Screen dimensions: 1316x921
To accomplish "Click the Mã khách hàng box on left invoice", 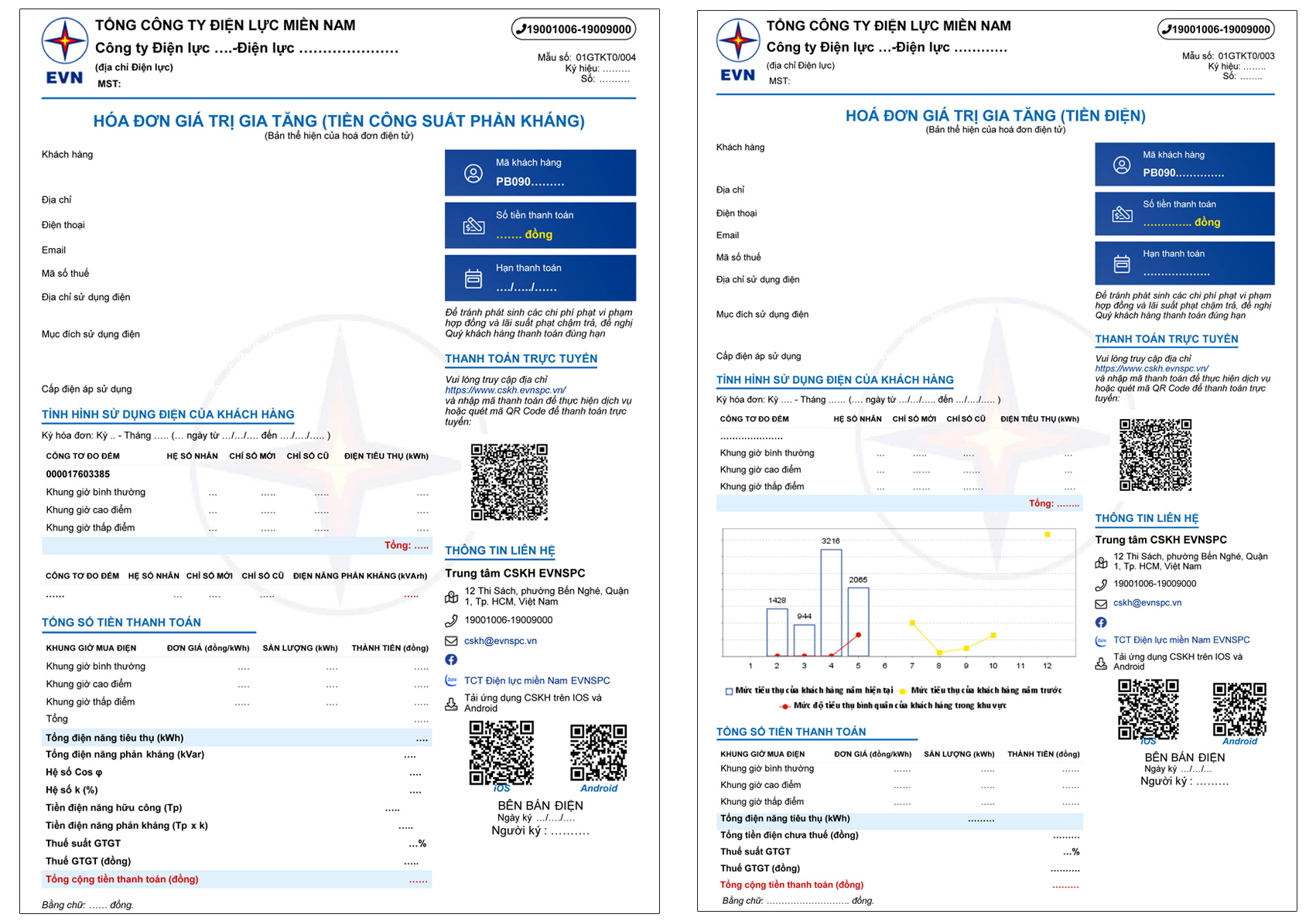I will coord(540,172).
